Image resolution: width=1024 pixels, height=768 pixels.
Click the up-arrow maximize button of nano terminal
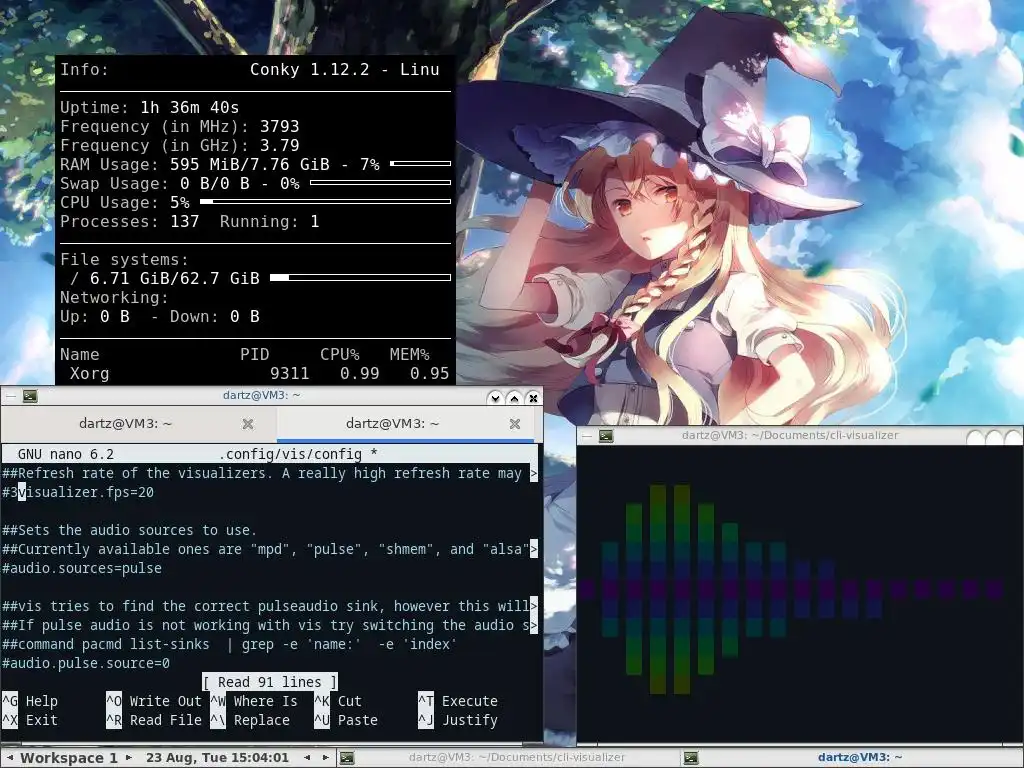tap(515, 397)
